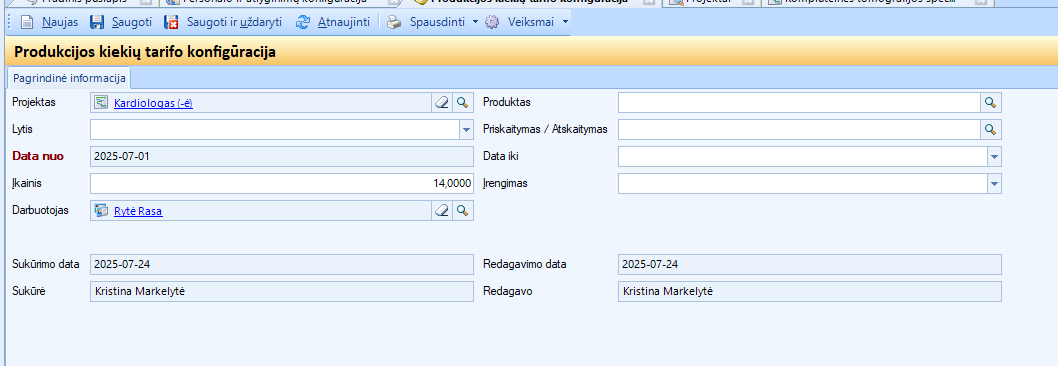Click the Data nuo field showing 2025-07-01

tap(282, 157)
